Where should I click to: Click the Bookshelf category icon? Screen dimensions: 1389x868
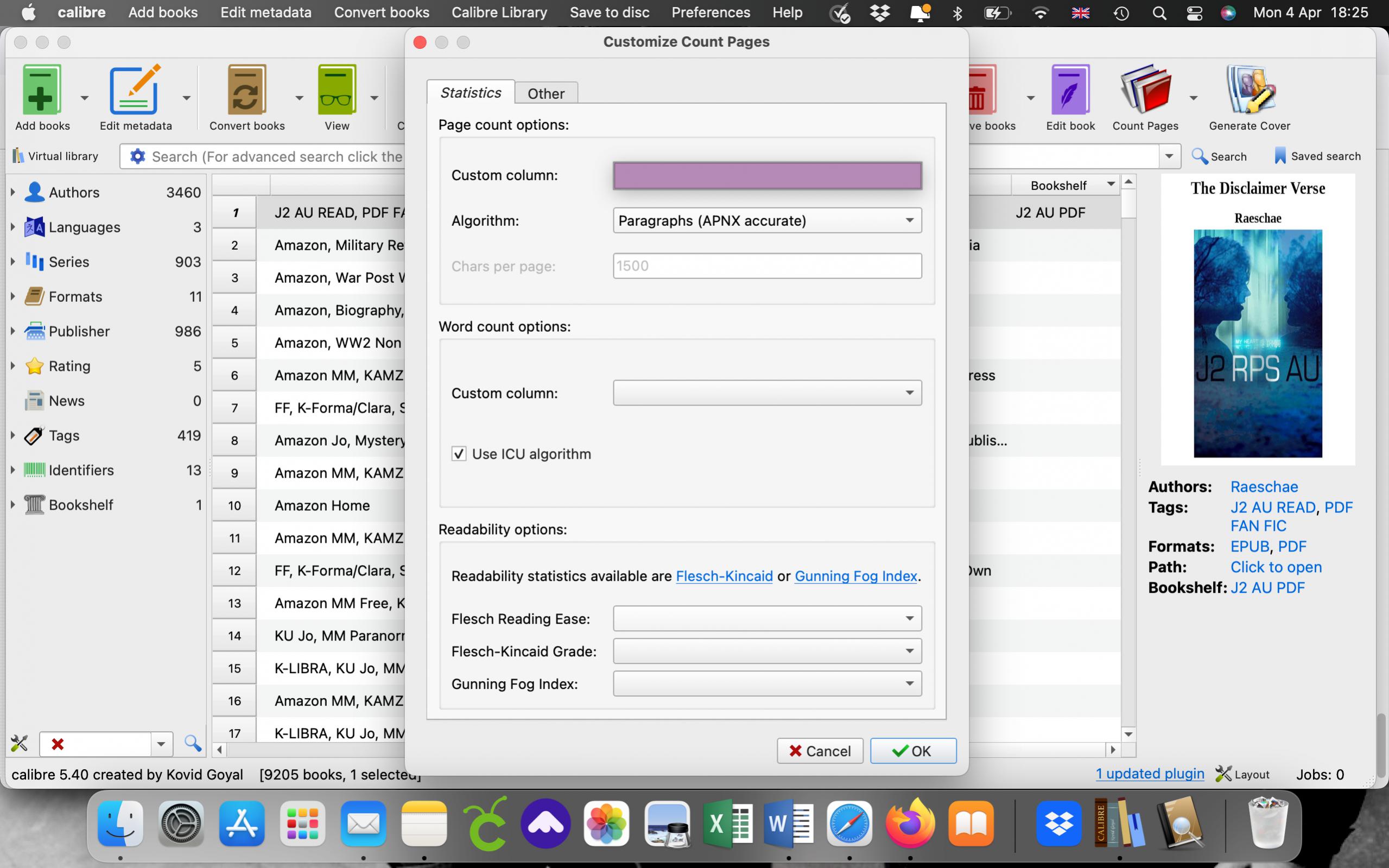[34, 505]
